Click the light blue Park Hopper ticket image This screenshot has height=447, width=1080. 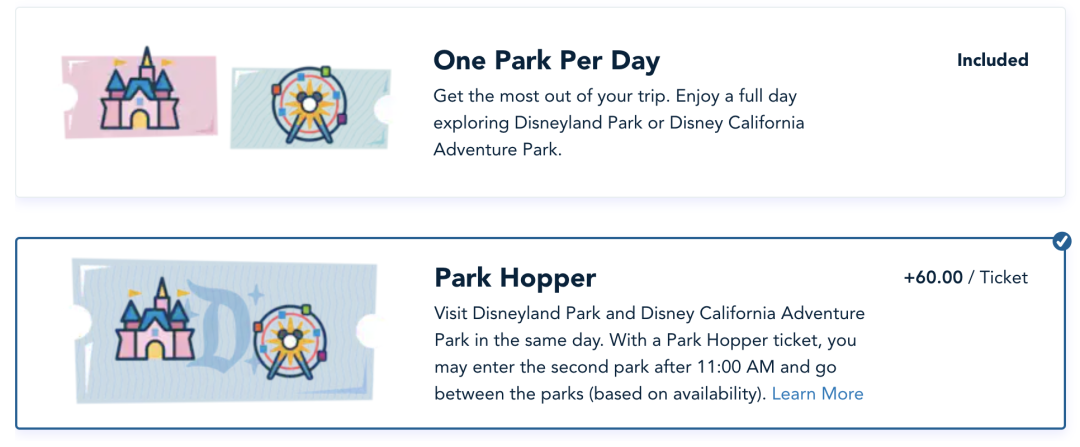pyautogui.click(x=224, y=331)
